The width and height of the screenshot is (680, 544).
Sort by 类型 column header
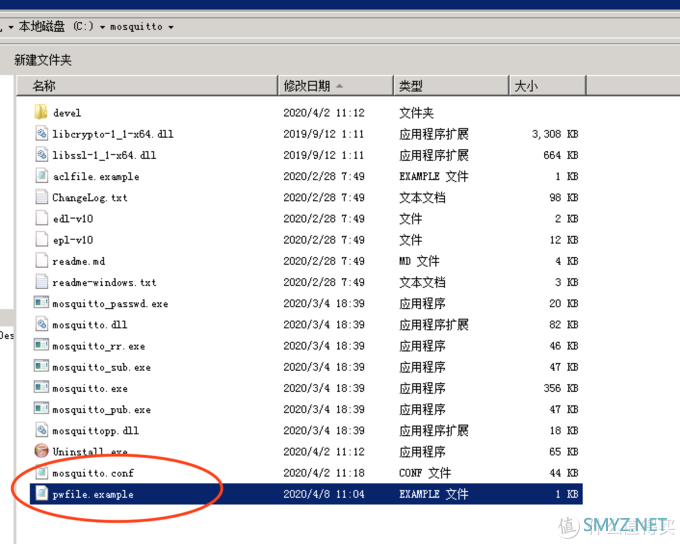451,85
